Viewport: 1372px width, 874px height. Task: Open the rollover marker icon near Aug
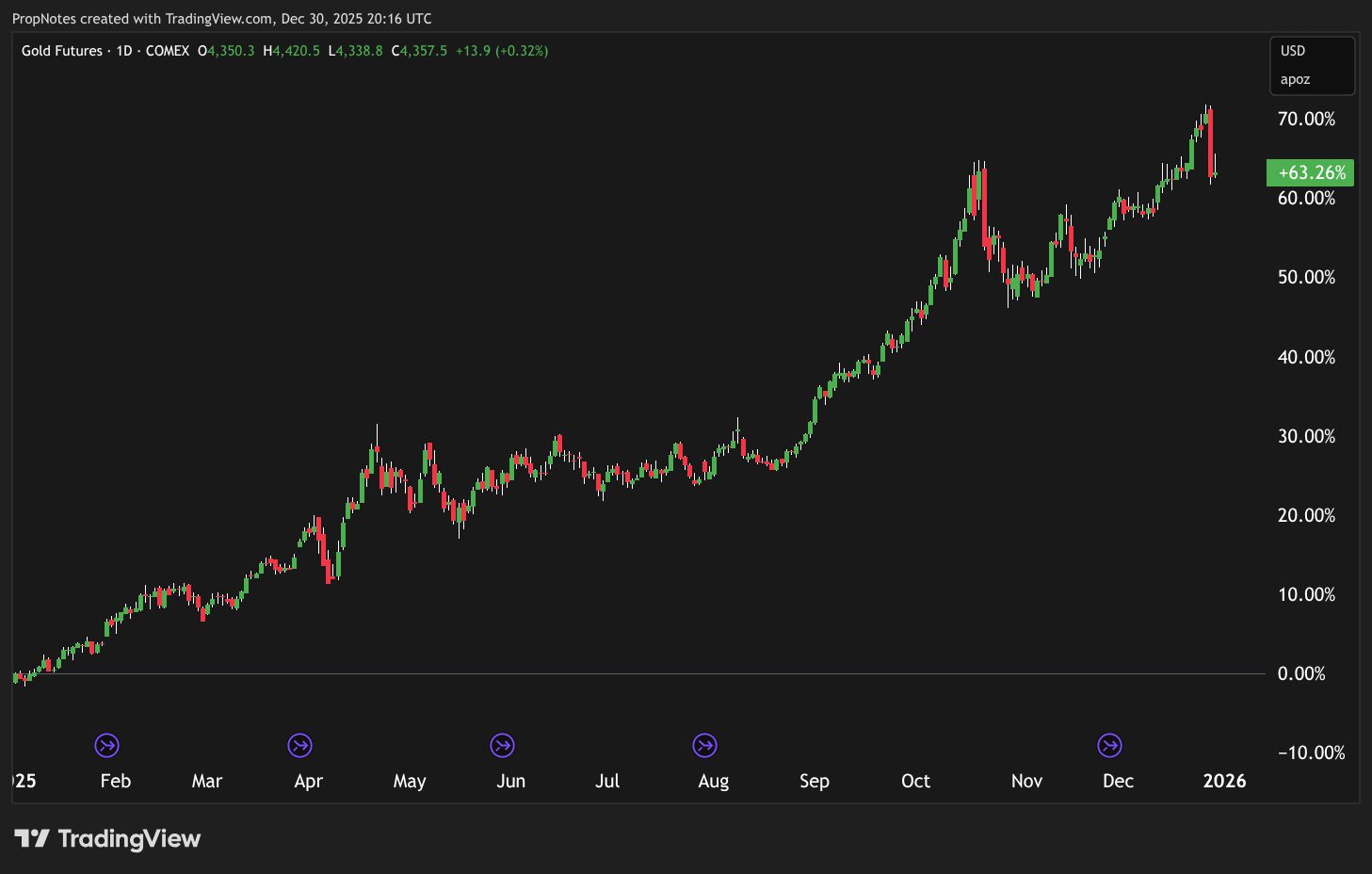(704, 746)
